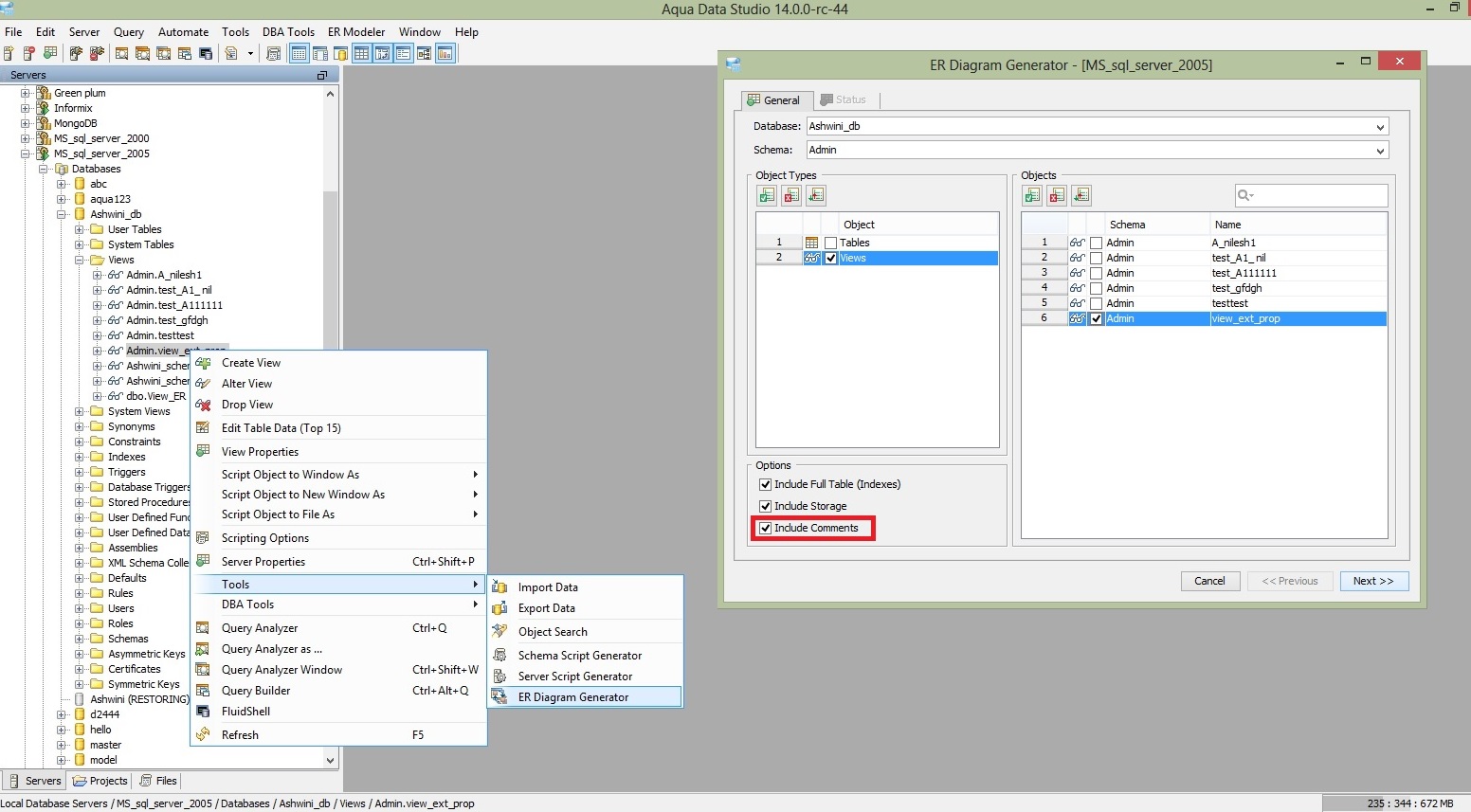Select the Ashwini (RESTORING) database node
Viewport: 1471px width, 812px height.
coord(139,699)
